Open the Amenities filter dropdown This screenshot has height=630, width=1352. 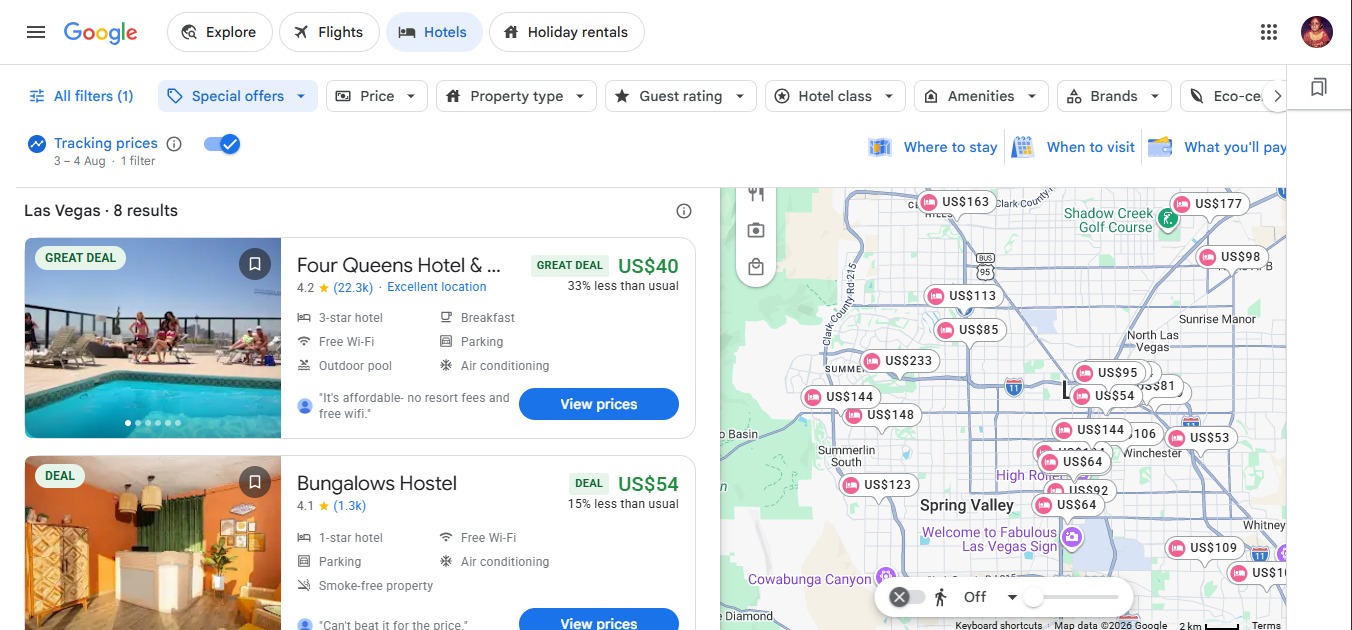pyautogui.click(x=981, y=96)
